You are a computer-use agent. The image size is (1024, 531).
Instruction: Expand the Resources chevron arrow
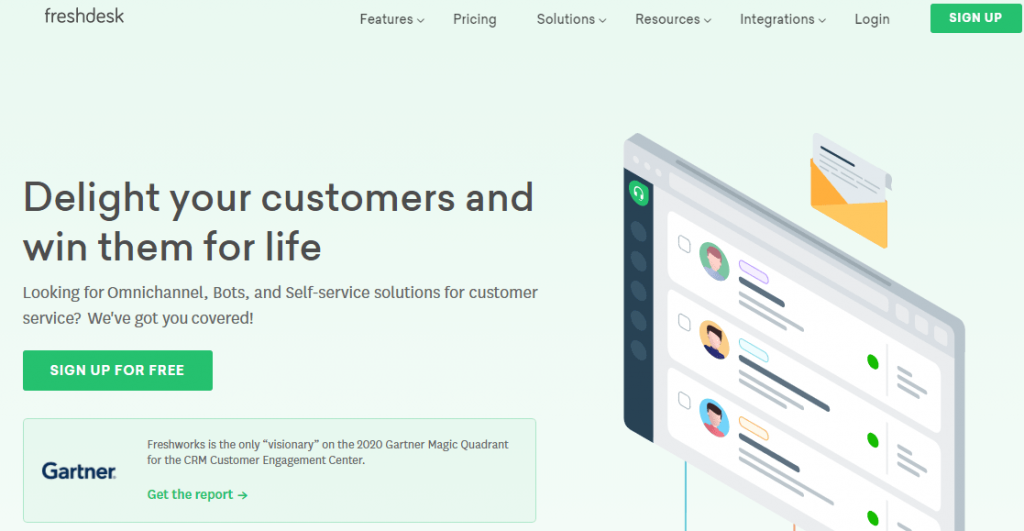click(707, 21)
